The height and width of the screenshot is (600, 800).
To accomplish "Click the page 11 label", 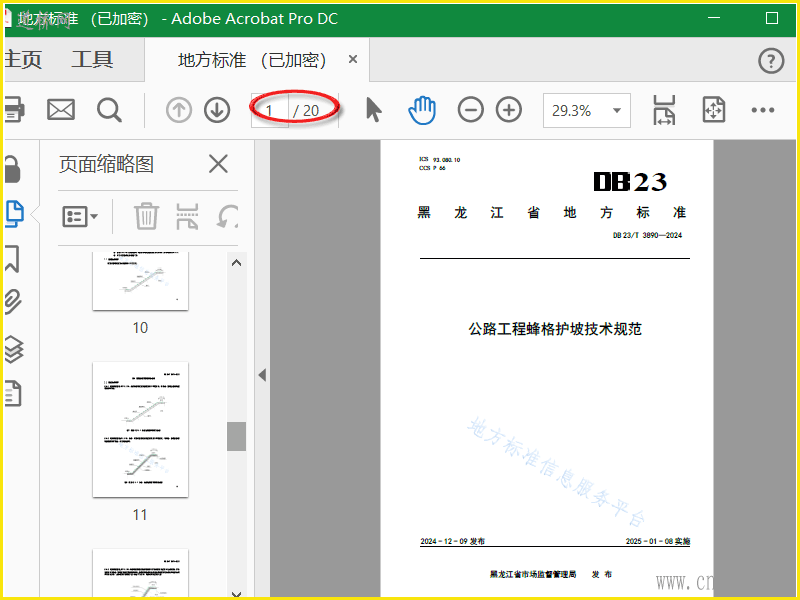I will tap(140, 515).
